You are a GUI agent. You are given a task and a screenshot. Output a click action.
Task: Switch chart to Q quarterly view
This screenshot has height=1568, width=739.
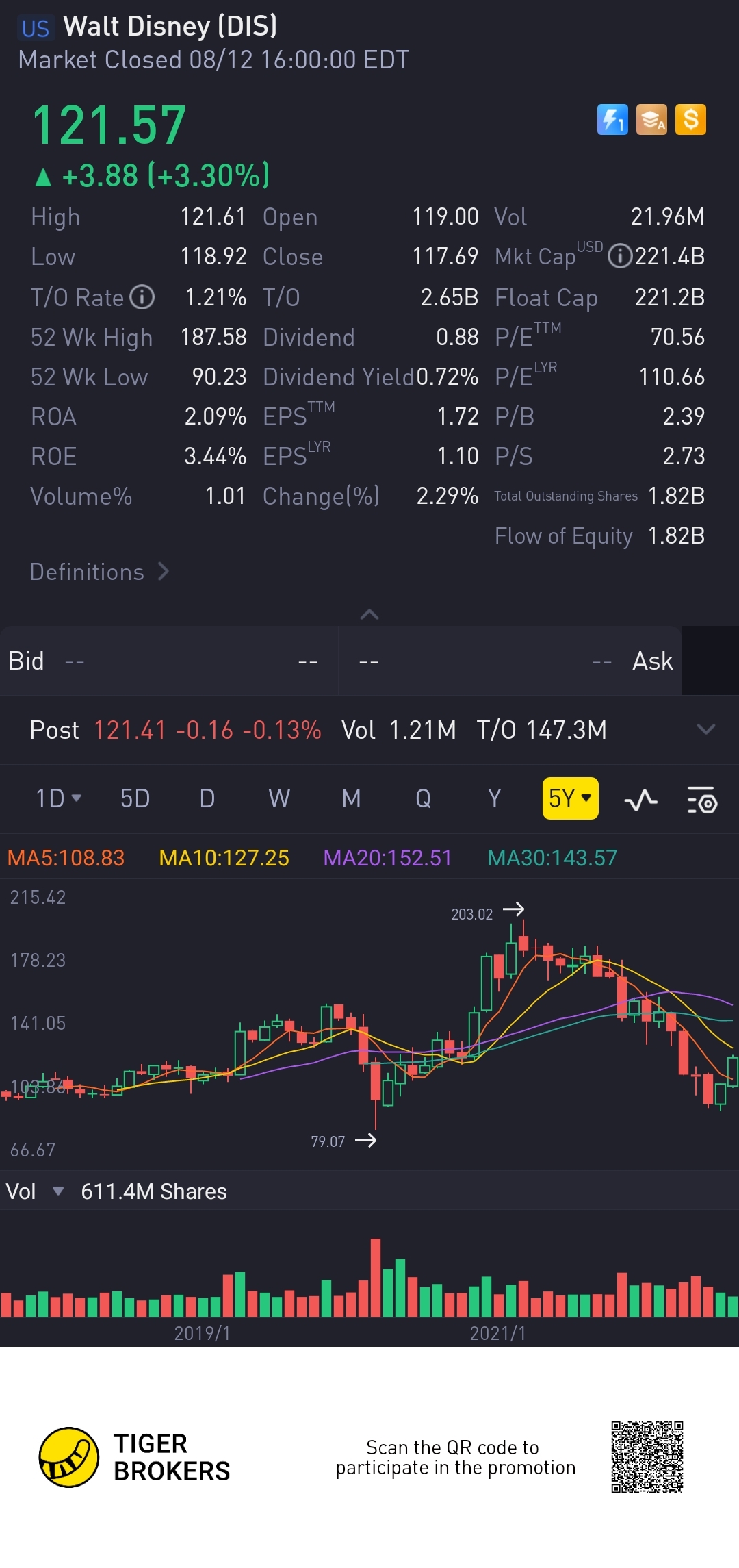pyautogui.click(x=424, y=798)
